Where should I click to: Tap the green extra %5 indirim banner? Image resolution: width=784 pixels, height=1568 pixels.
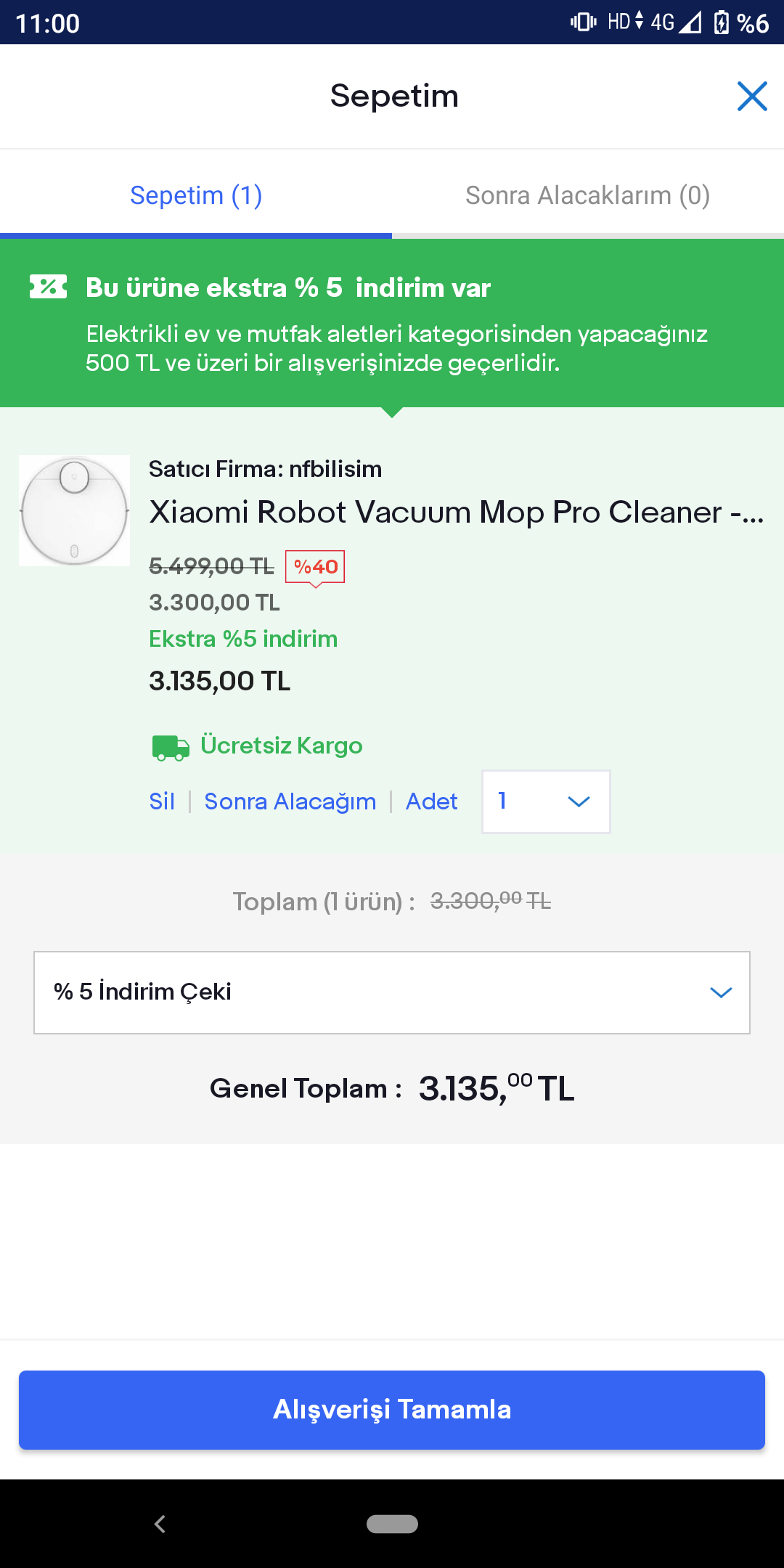(392, 323)
